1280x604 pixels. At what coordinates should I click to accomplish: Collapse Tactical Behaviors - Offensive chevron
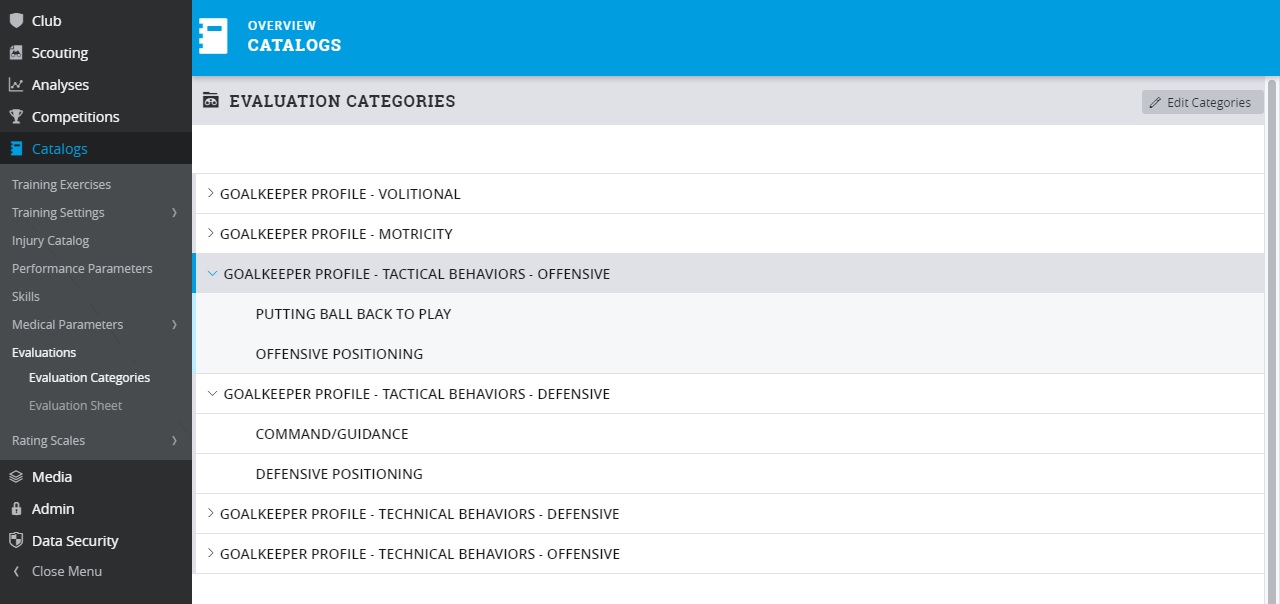[x=212, y=273]
